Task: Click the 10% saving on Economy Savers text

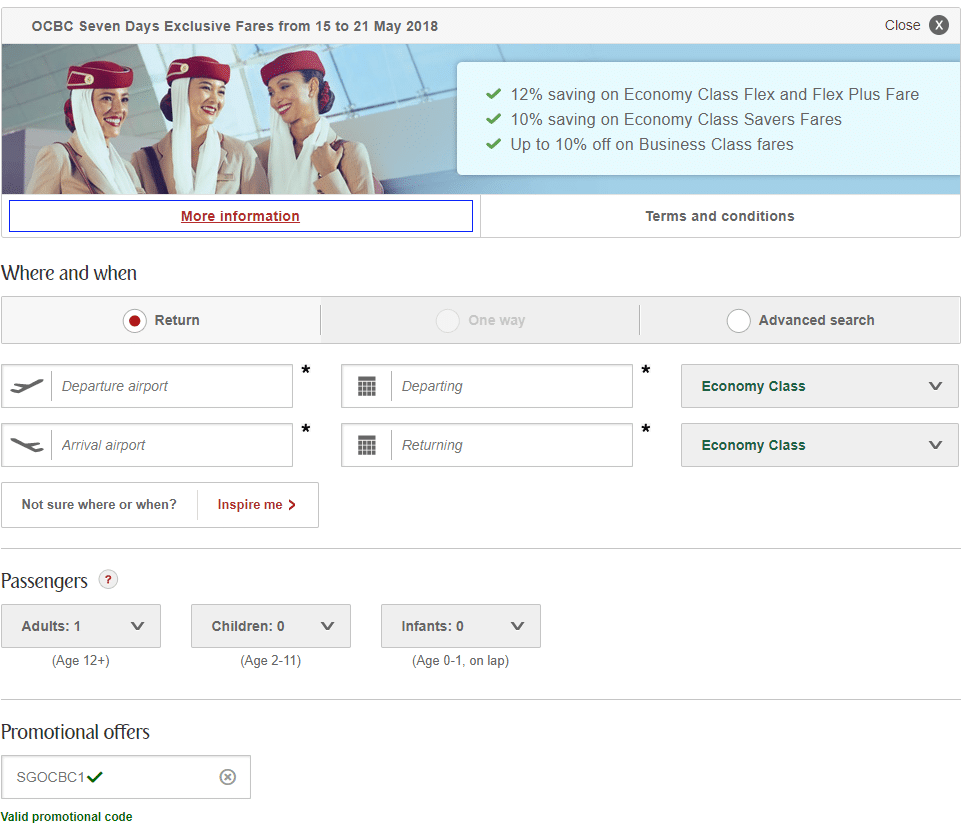Action: pyautogui.click(x=676, y=119)
